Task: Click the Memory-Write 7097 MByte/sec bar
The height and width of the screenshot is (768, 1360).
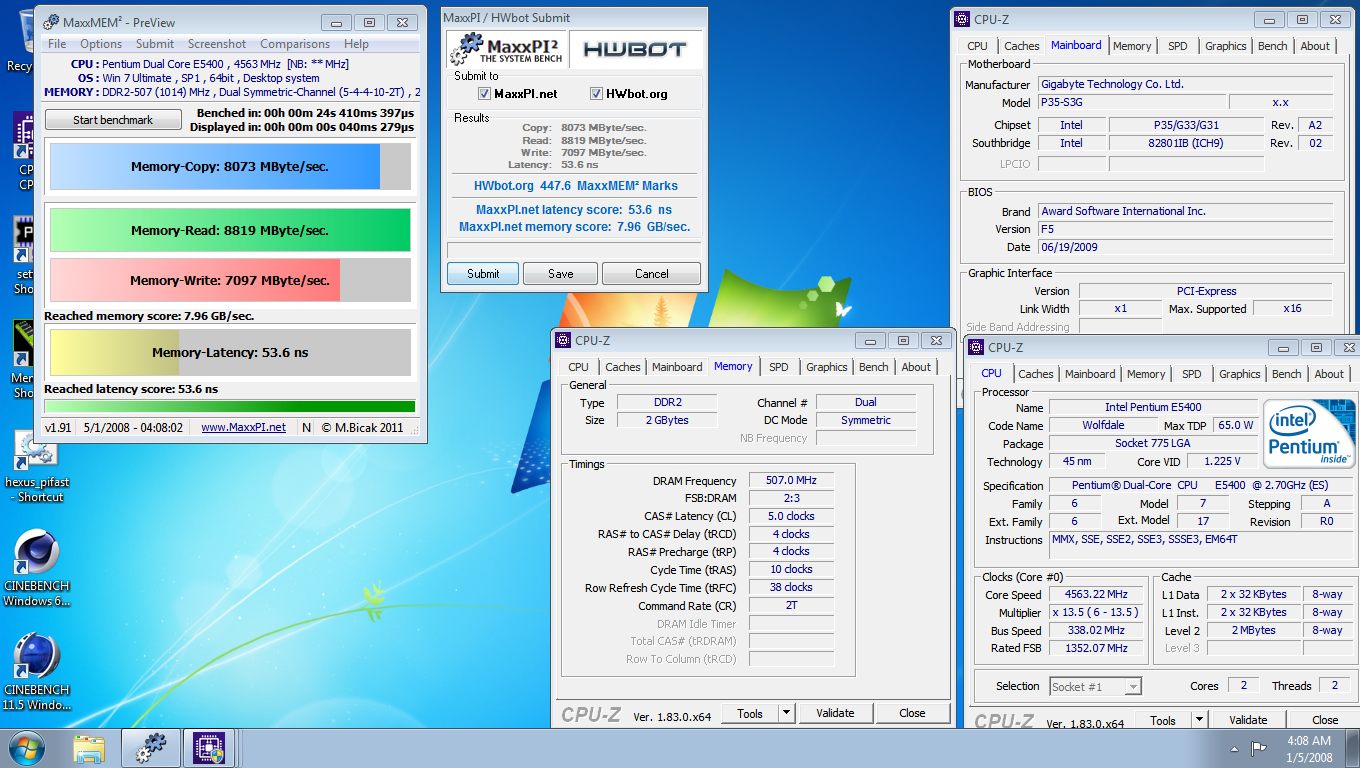Action: click(x=230, y=281)
